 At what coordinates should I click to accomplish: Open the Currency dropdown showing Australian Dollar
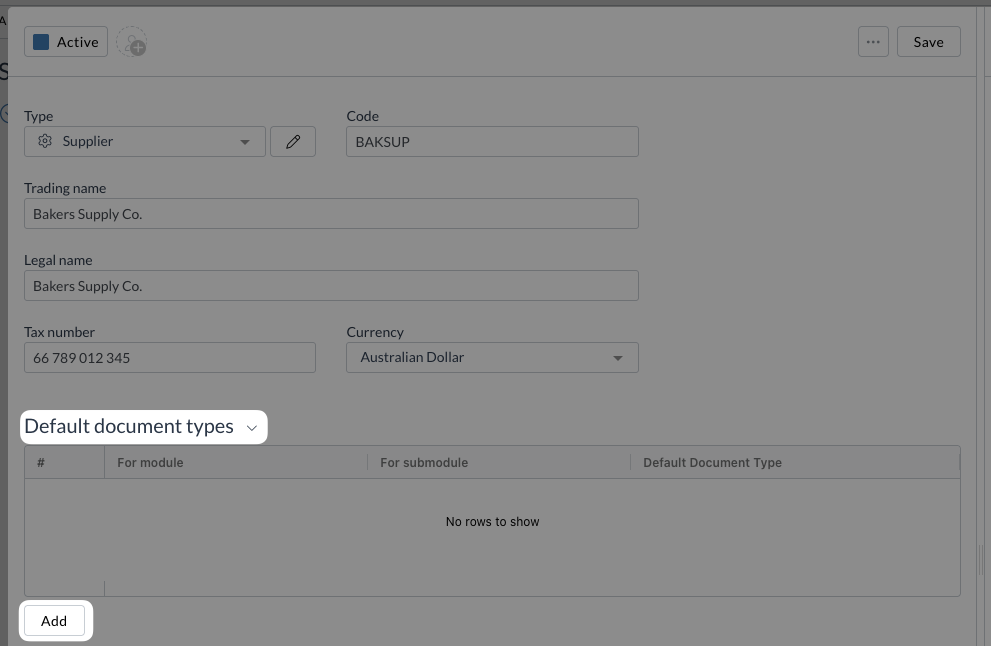(x=492, y=358)
